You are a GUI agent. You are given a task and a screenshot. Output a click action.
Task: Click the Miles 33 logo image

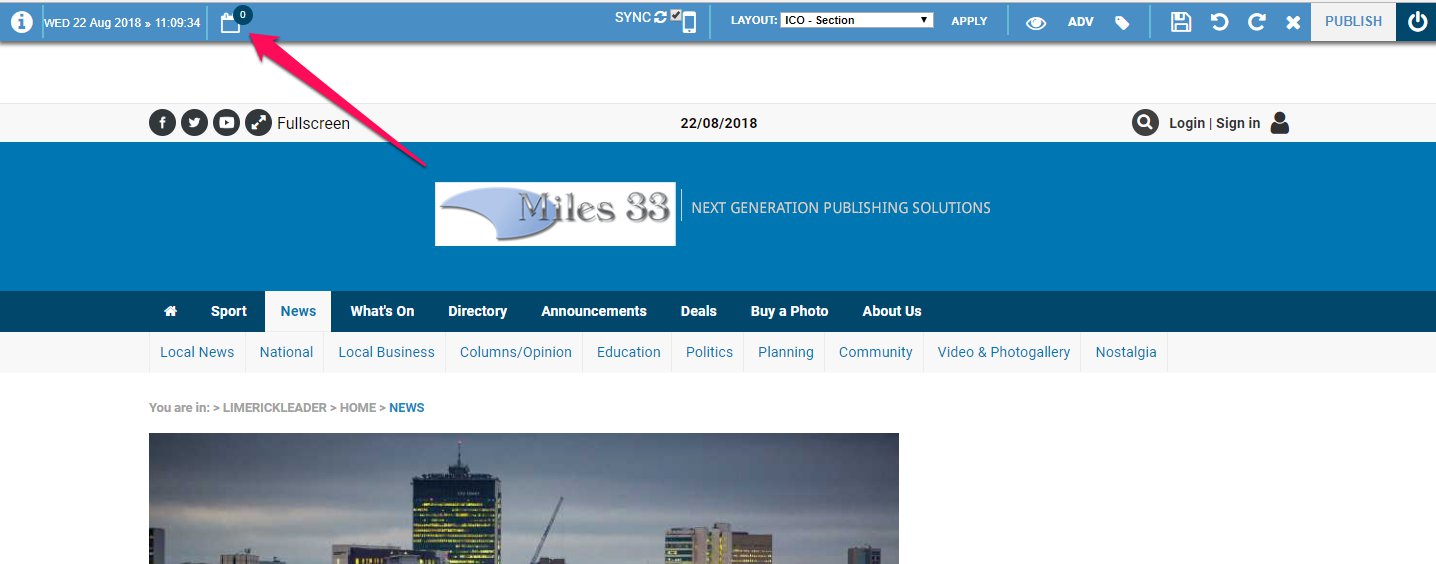[555, 214]
